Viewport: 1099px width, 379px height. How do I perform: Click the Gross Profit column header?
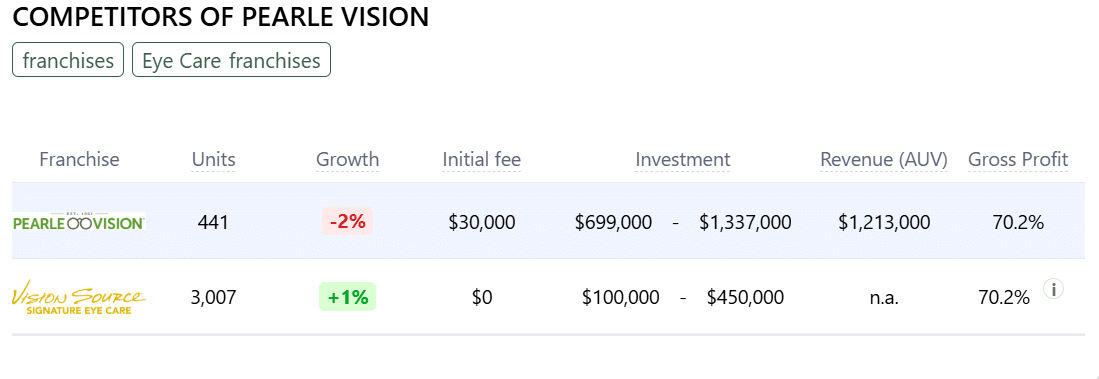(x=1018, y=160)
